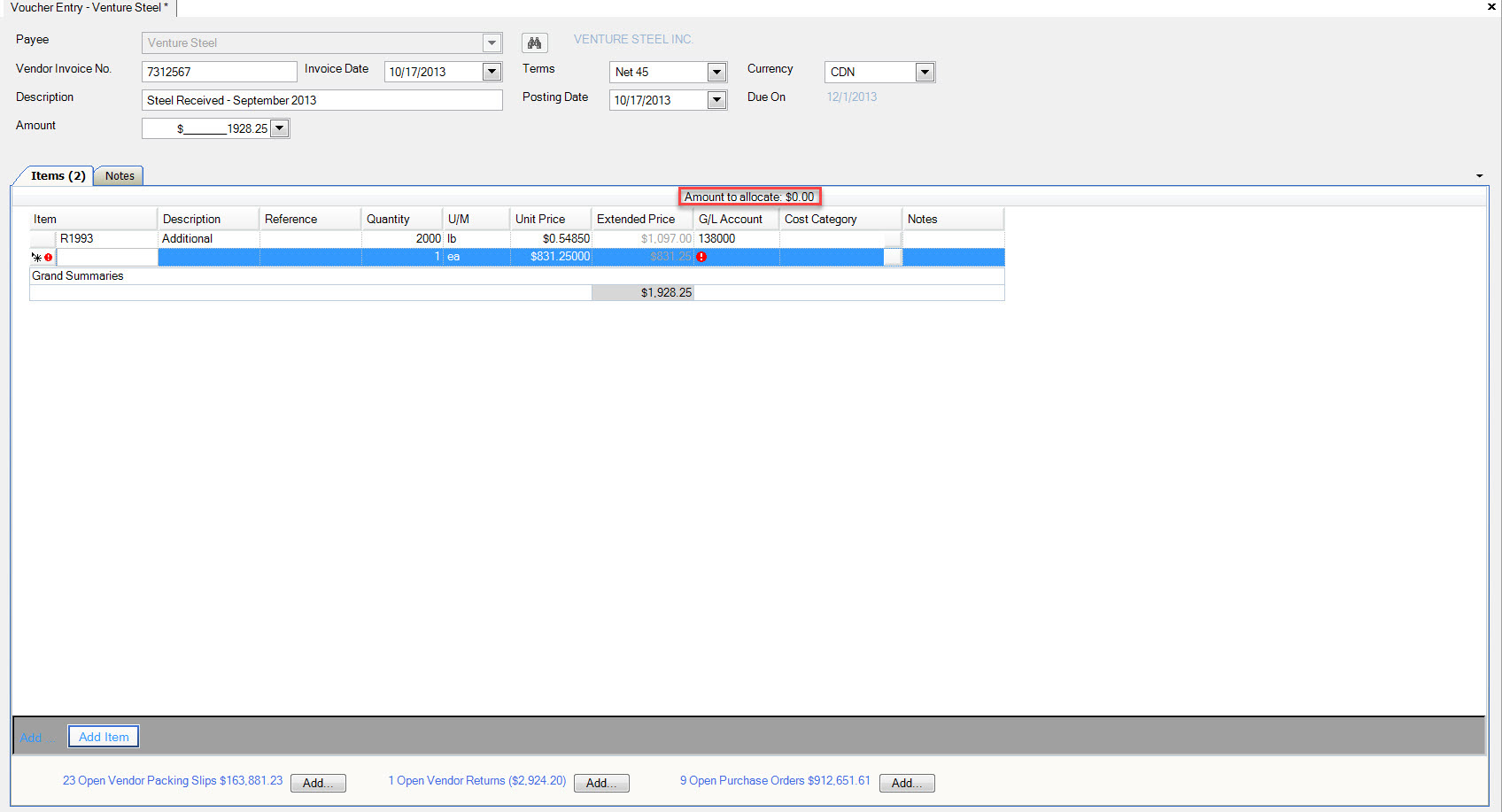Click the Description field with Steel Received text
Screen dimensions: 1502x812
(322, 100)
